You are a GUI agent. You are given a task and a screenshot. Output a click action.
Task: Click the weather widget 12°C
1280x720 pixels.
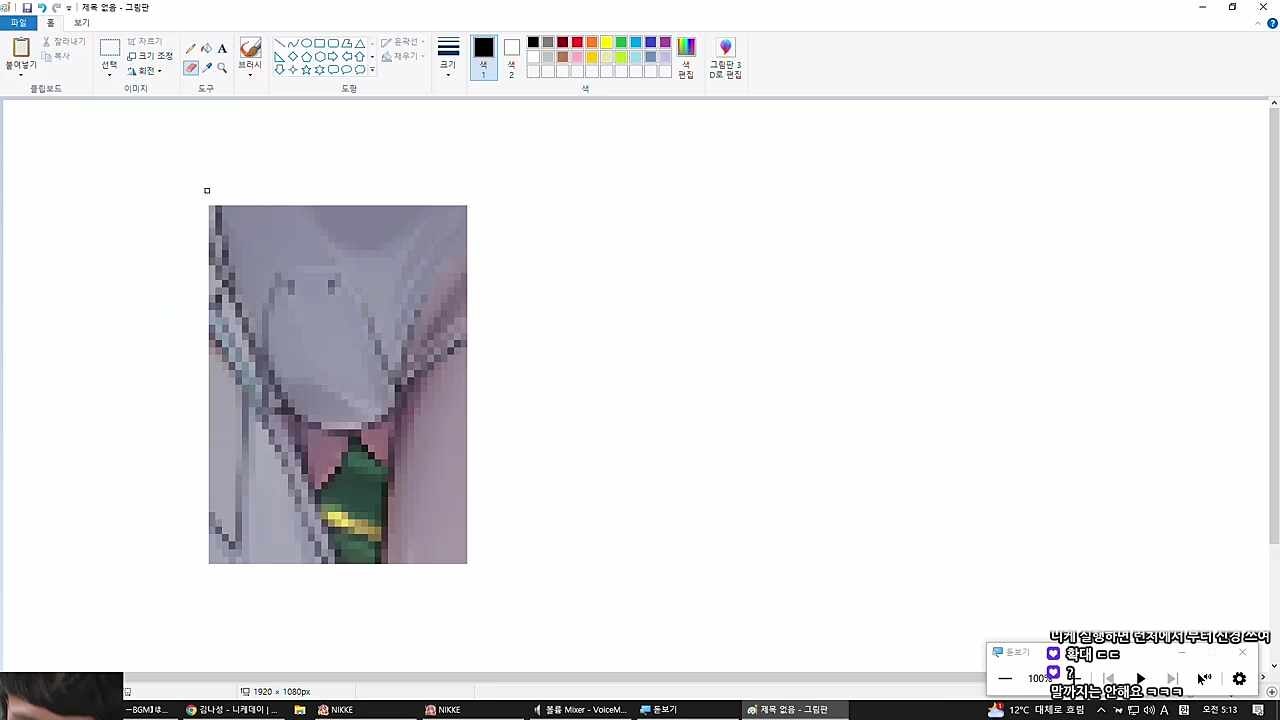coord(1037,710)
